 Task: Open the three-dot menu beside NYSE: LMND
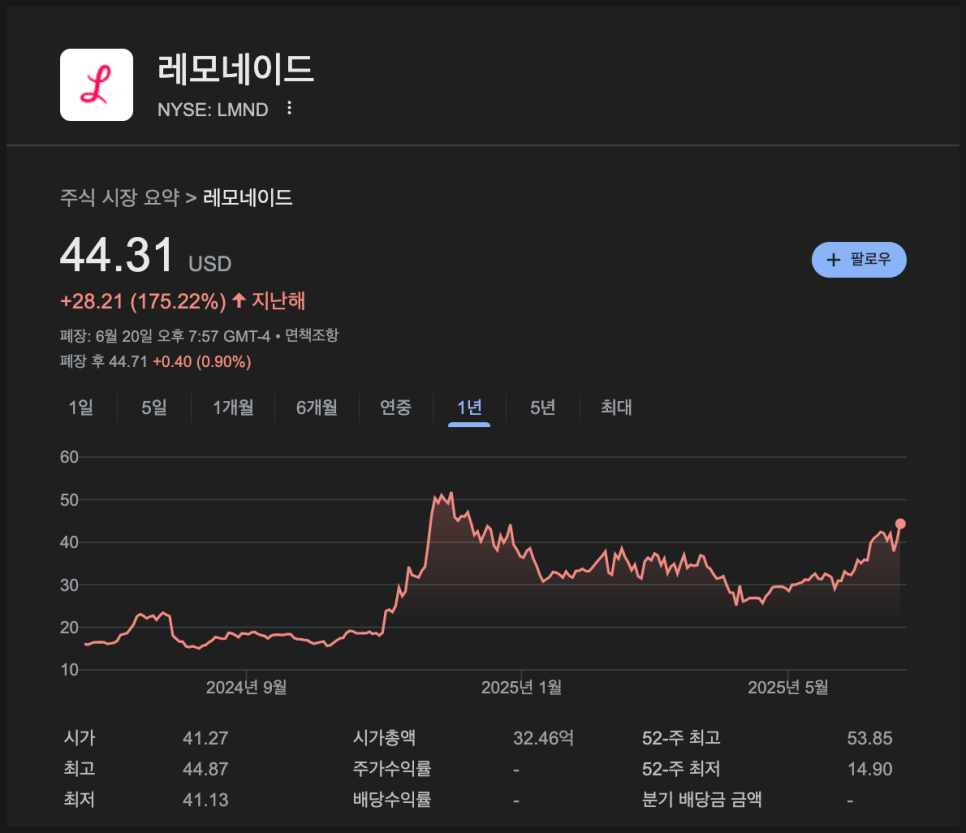pyautogui.click(x=289, y=108)
